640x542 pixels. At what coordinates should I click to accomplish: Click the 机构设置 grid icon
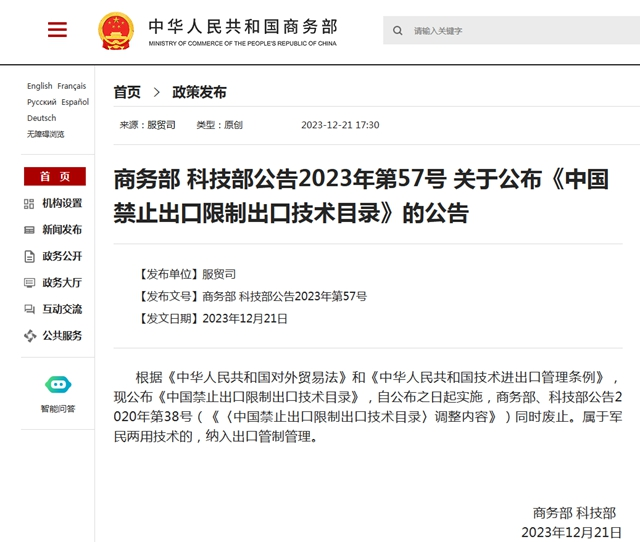pos(29,204)
